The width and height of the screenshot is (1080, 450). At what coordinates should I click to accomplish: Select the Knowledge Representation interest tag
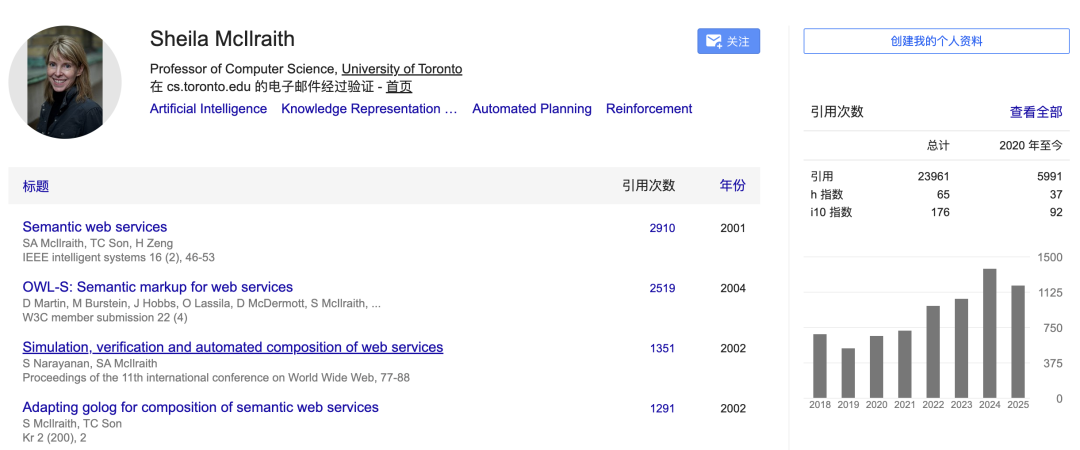(369, 109)
